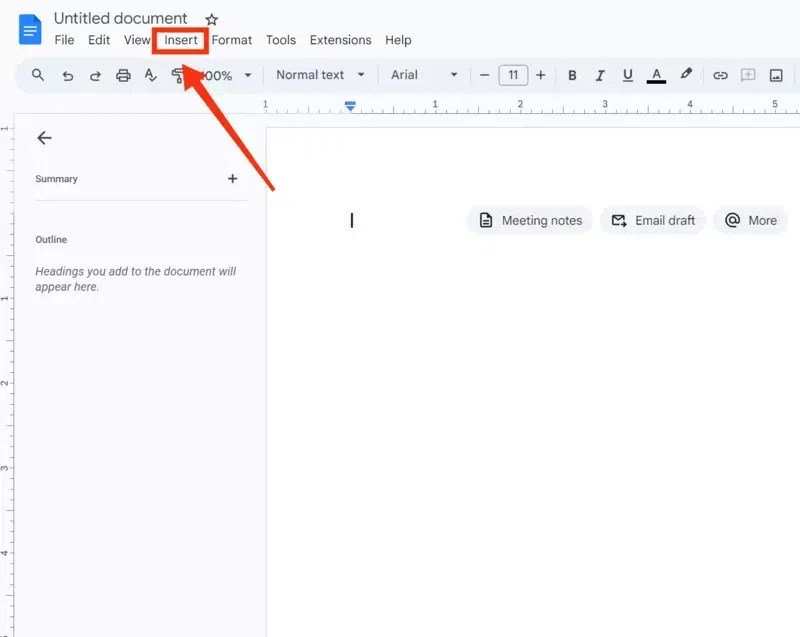Image resolution: width=800 pixels, height=637 pixels.
Task: Click the Redo icon
Action: (x=94, y=75)
